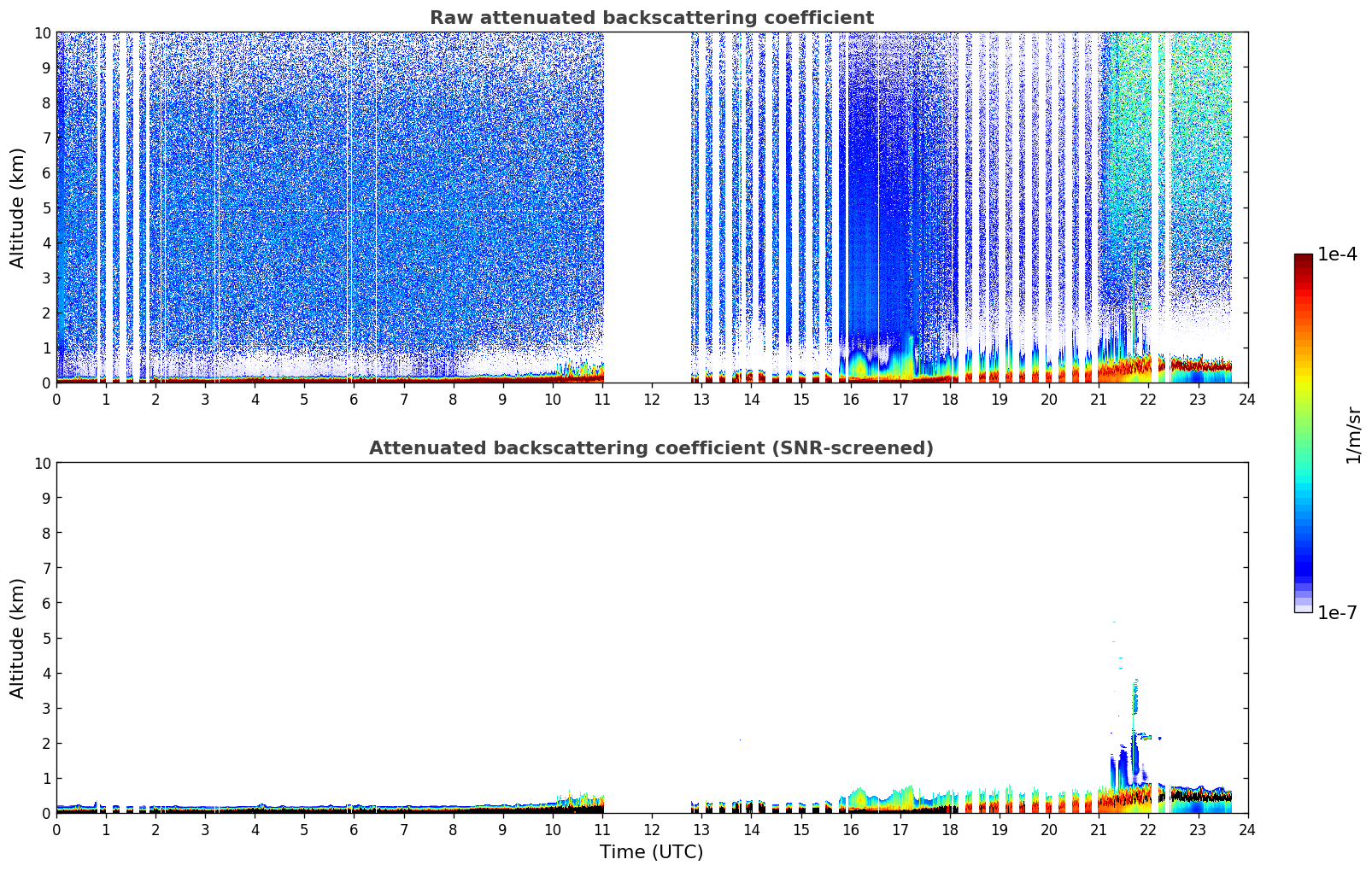Click the '10' altitude tick of the SNR-screened plot
The height and width of the screenshot is (871, 1372).
click(44, 463)
